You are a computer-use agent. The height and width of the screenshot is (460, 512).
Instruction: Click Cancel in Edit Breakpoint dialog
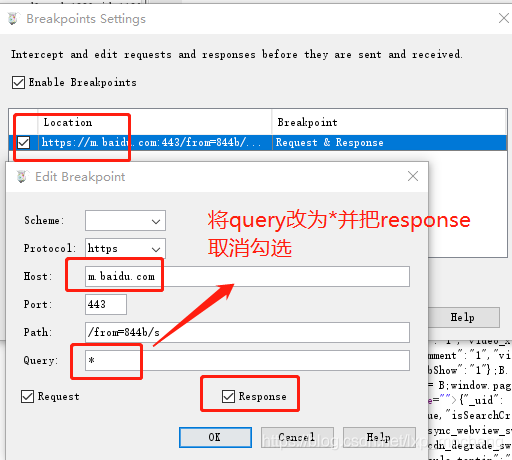(297, 437)
